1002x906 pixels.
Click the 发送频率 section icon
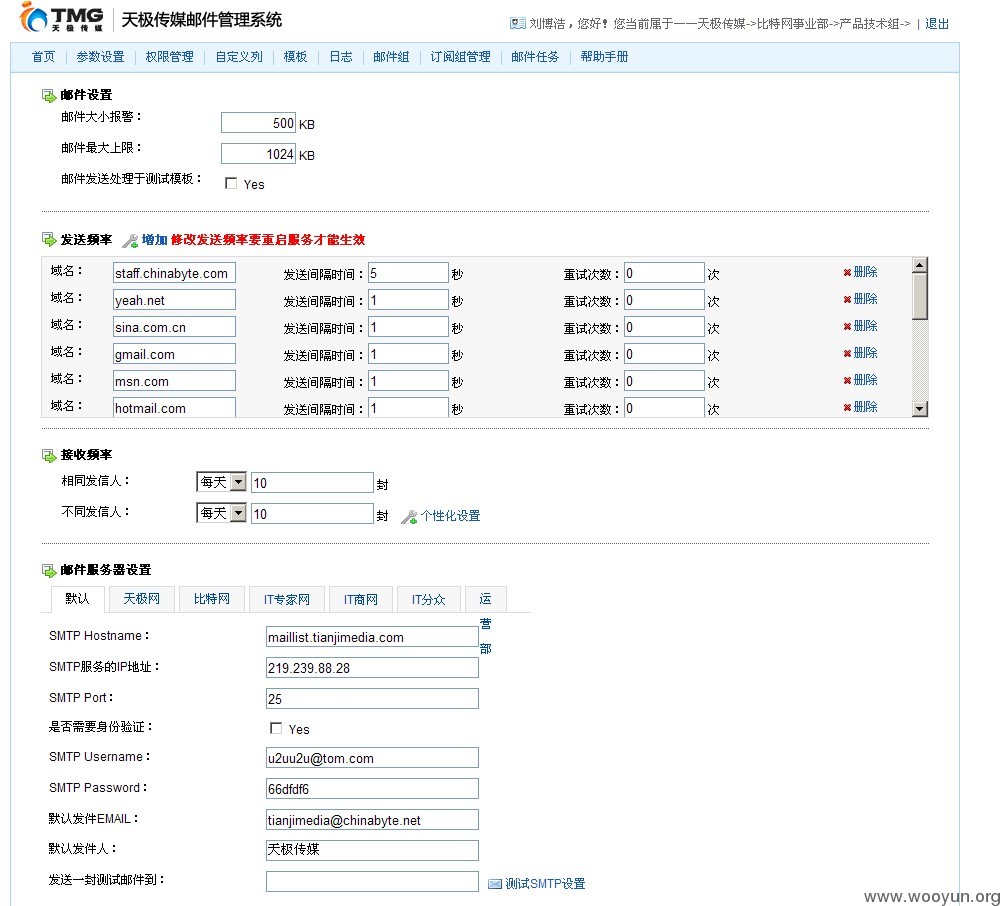[49, 240]
